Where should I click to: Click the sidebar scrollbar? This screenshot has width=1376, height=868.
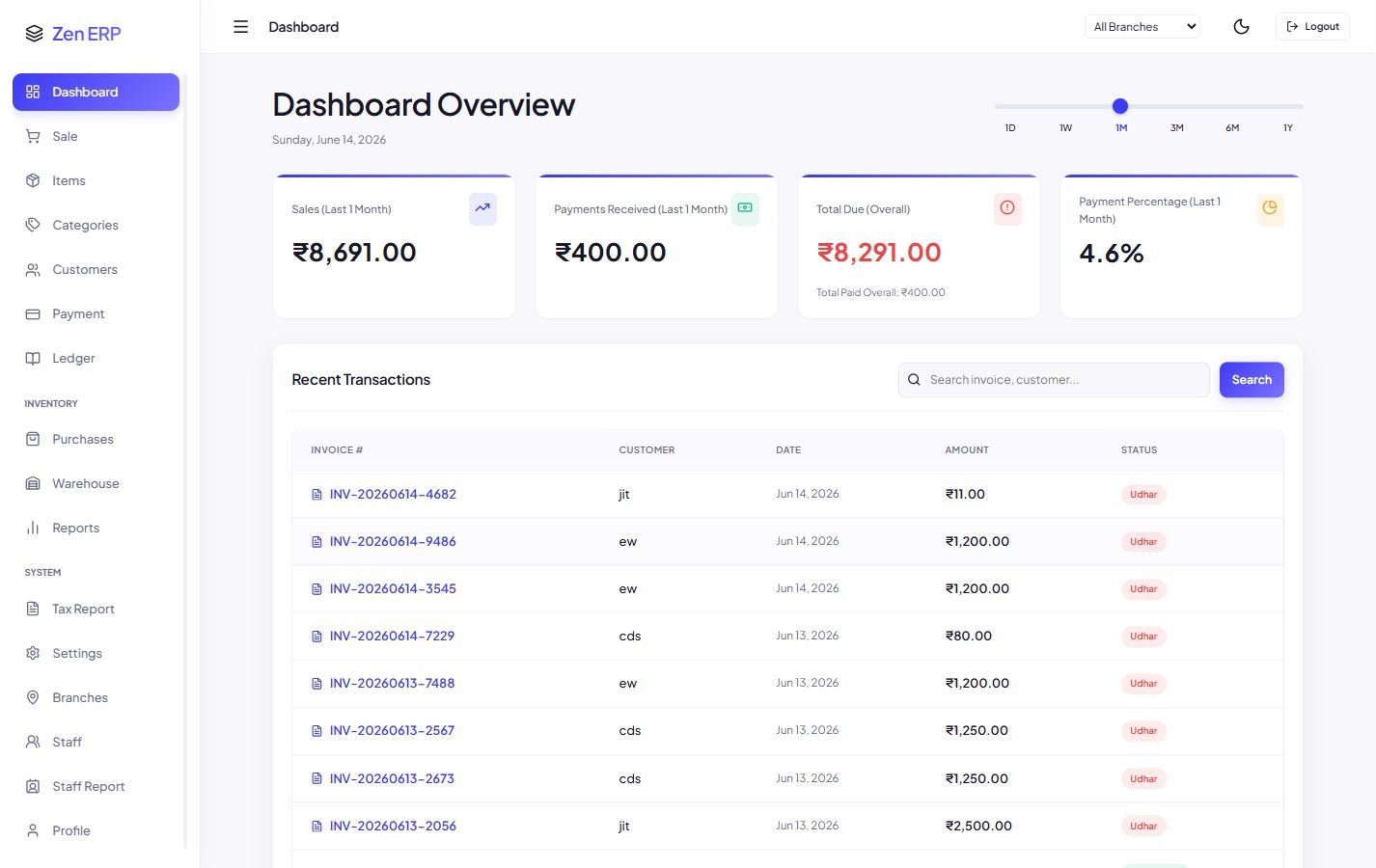[185, 461]
